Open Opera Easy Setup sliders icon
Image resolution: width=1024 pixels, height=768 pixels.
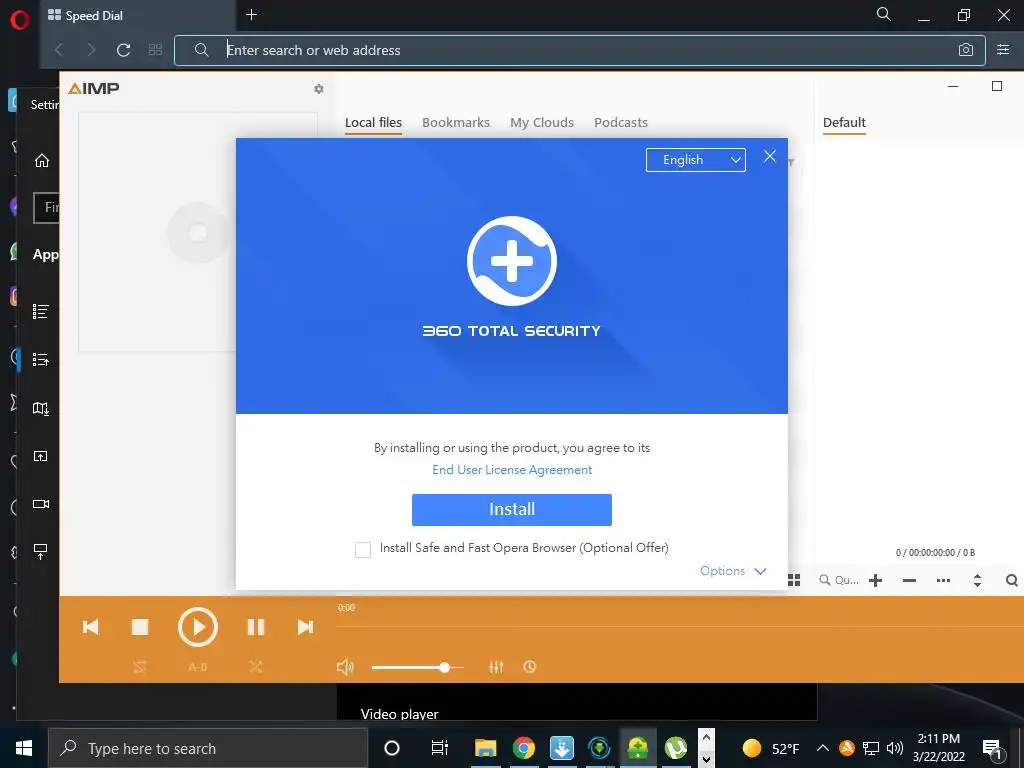click(x=1003, y=50)
